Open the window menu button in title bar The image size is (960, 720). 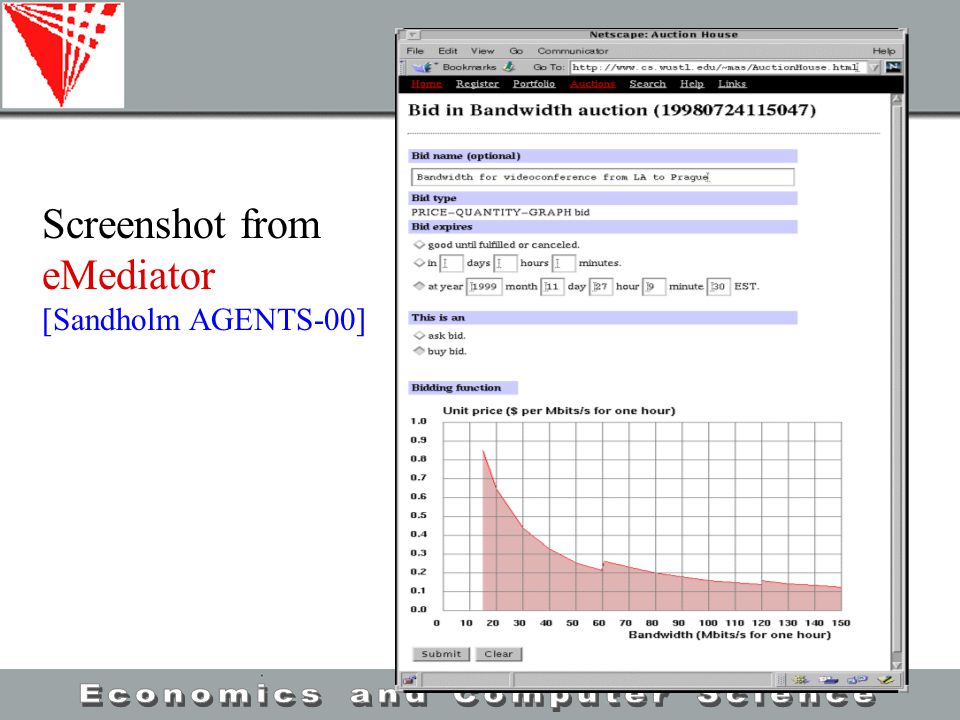tap(413, 35)
